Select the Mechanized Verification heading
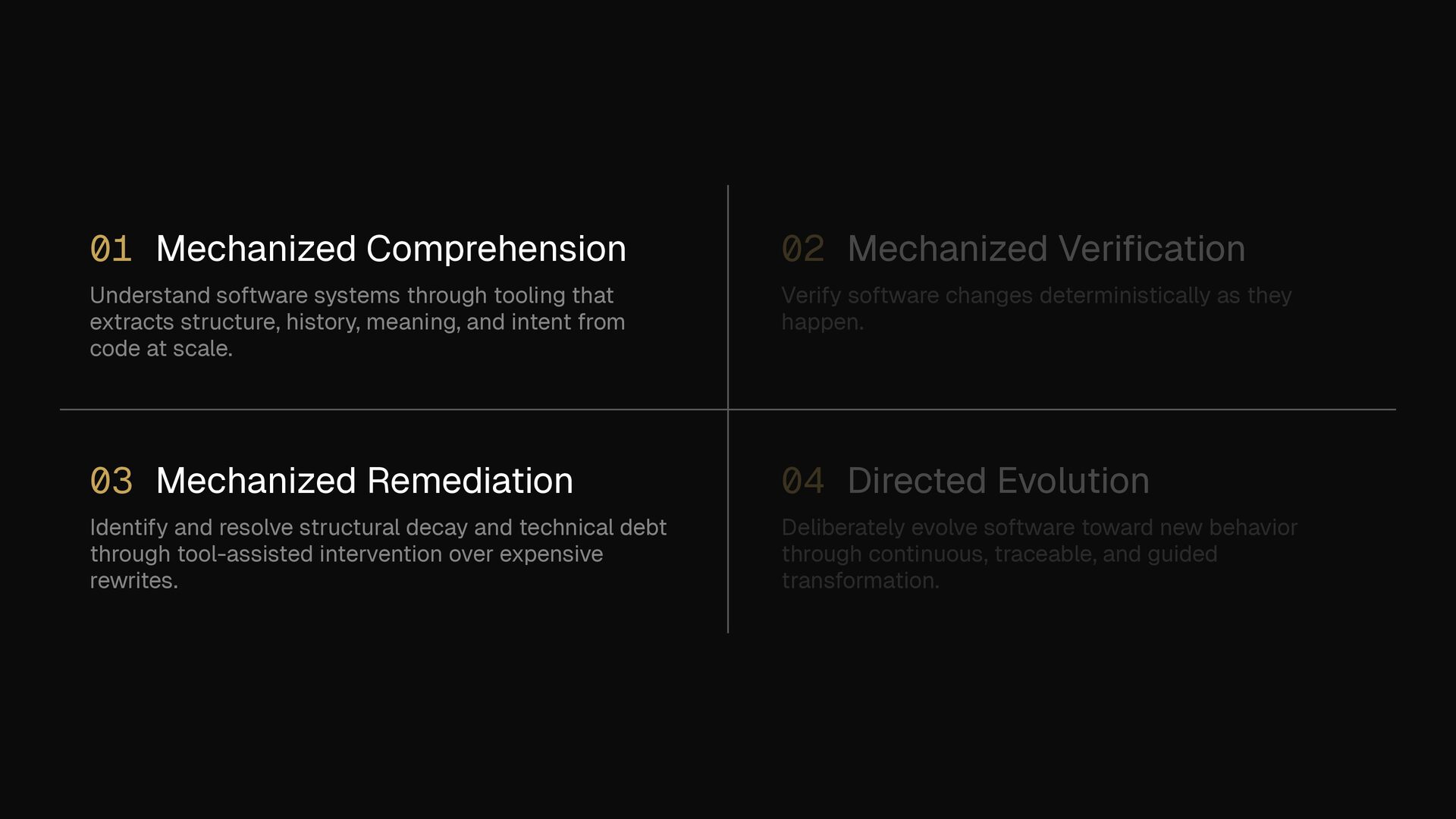 [1046, 249]
